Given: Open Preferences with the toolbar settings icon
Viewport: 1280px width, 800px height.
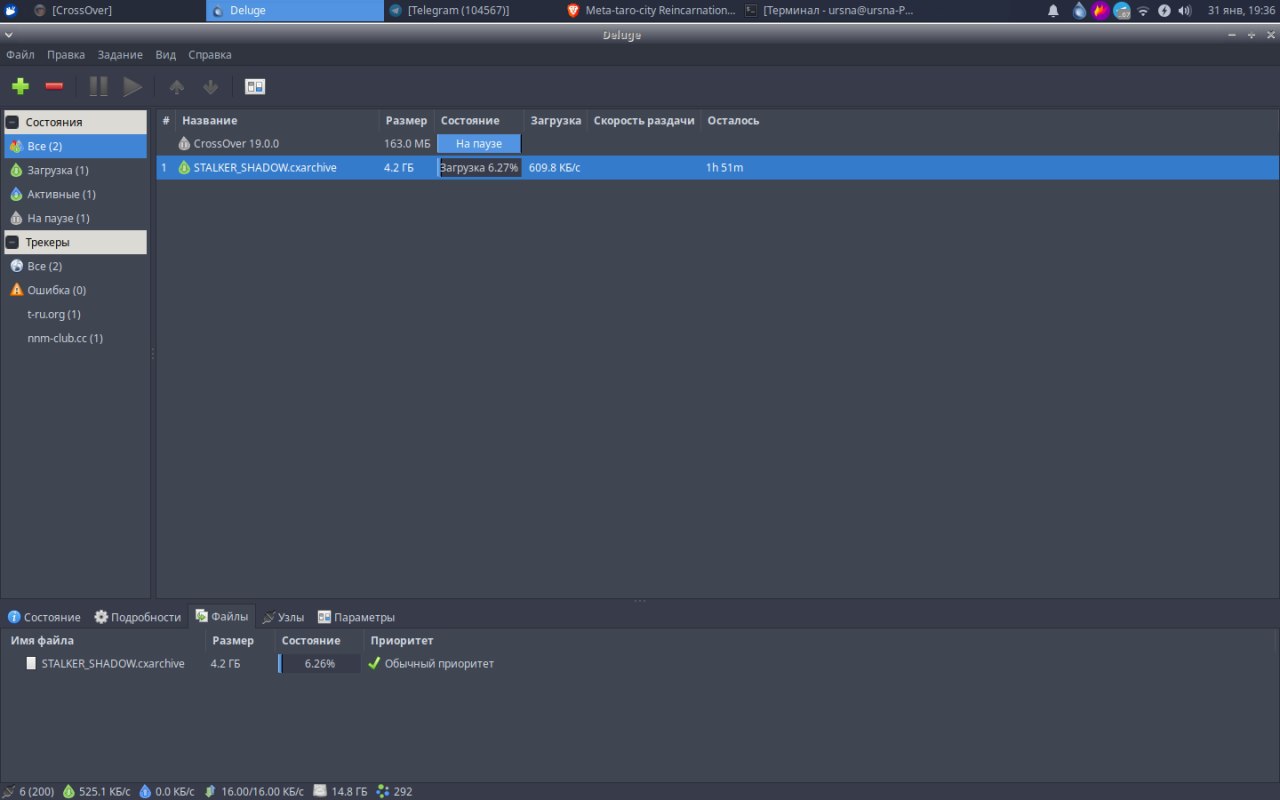Looking at the screenshot, I should [x=255, y=87].
